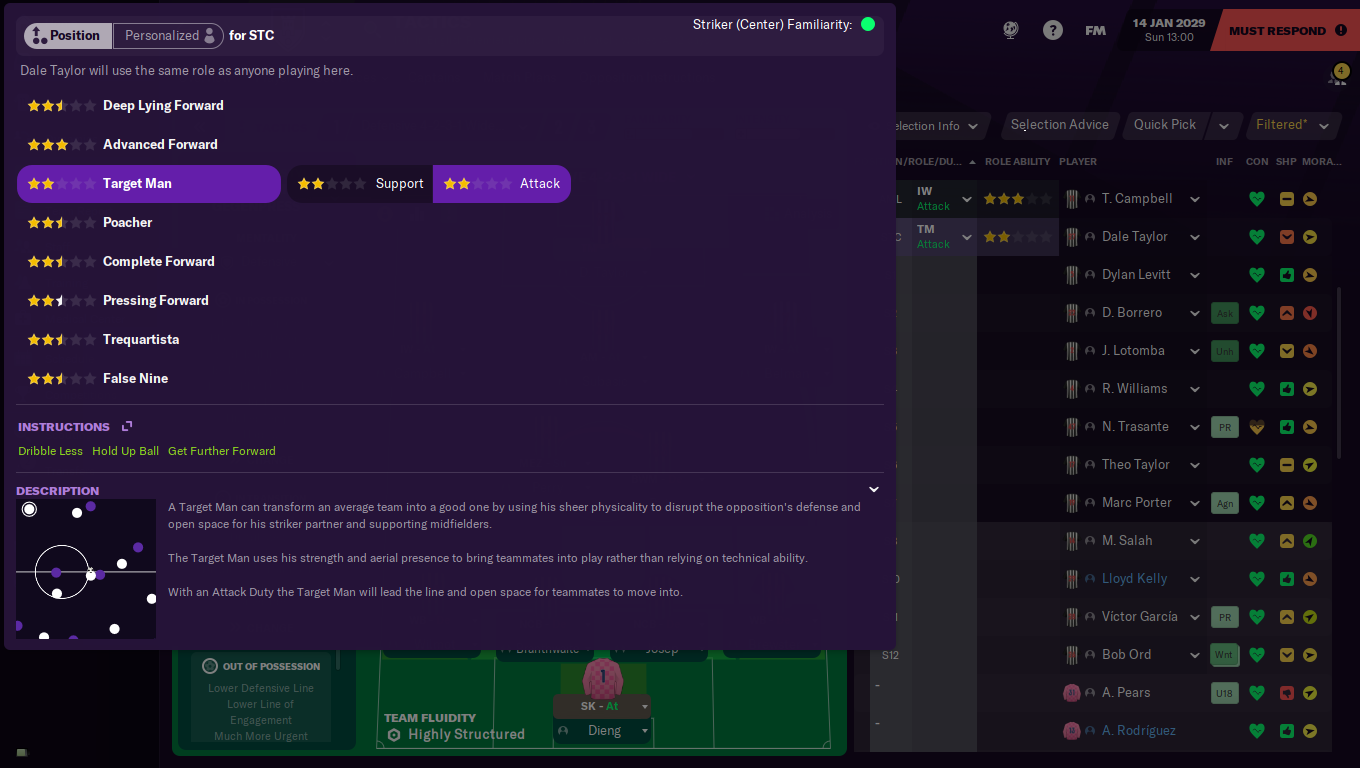Click T. Campbell's condition heart icon
The image size is (1360, 768).
[1257, 199]
